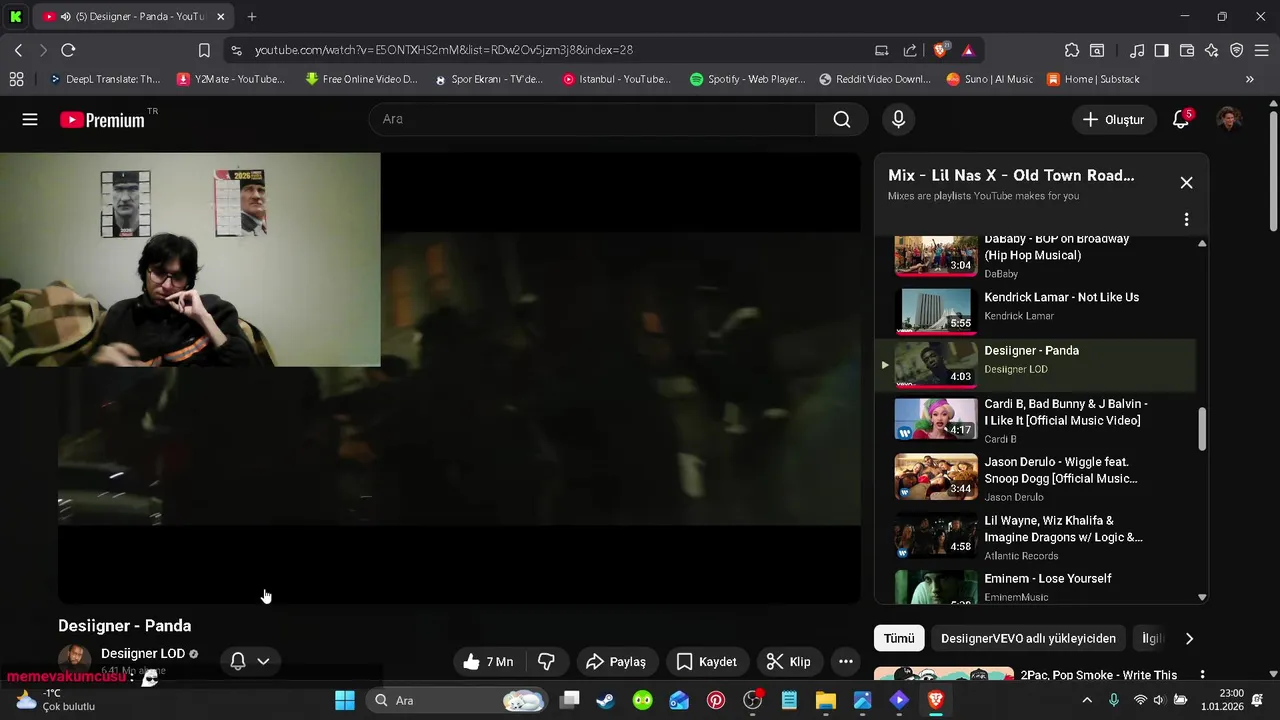Go back to the previous page
This screenshot has height=720, width=1280.
pyautogui.click(x=18, y=50)
